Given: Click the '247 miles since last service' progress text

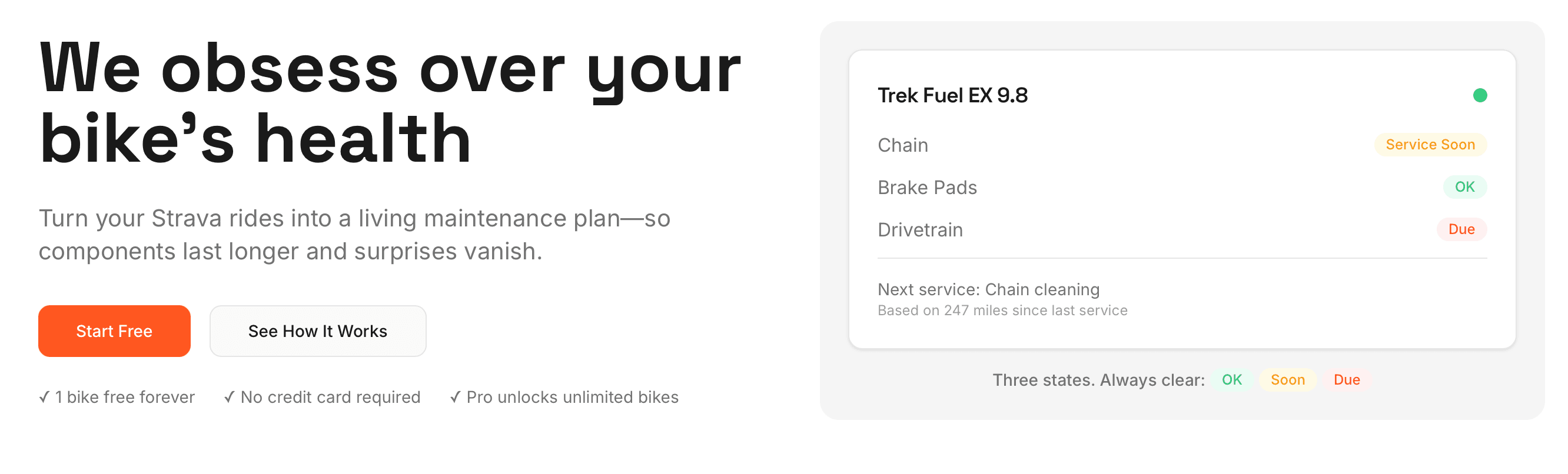Looking at the screenshot, I should 1003,310.
